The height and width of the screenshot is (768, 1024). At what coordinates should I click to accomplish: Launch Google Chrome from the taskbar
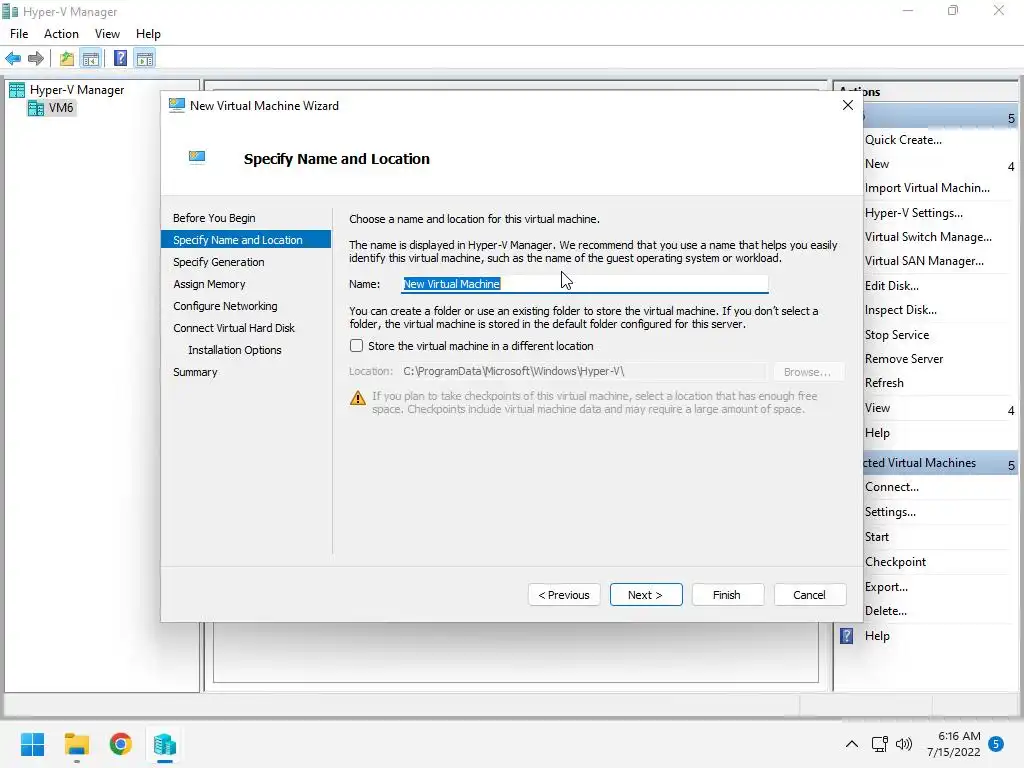click(121, 744)
